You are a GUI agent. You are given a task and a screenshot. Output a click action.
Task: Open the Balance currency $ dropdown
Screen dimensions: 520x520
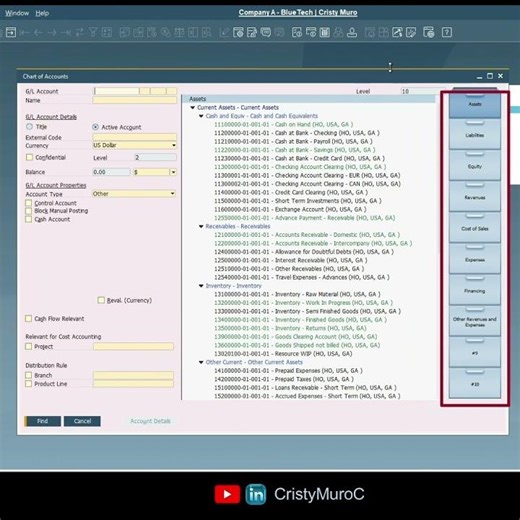coord(173,172)
